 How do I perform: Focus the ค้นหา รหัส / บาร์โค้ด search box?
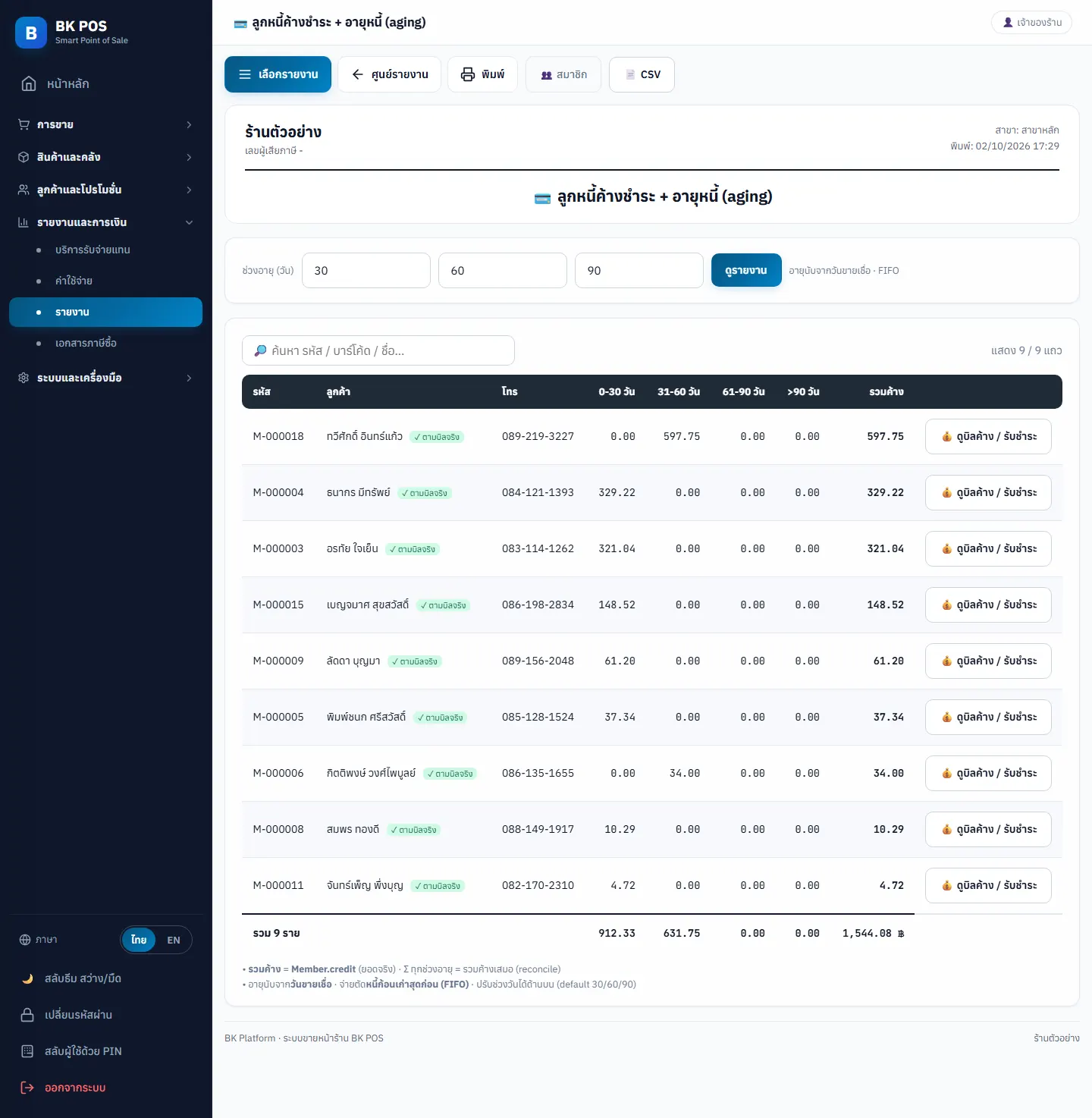tap(378, 350)
